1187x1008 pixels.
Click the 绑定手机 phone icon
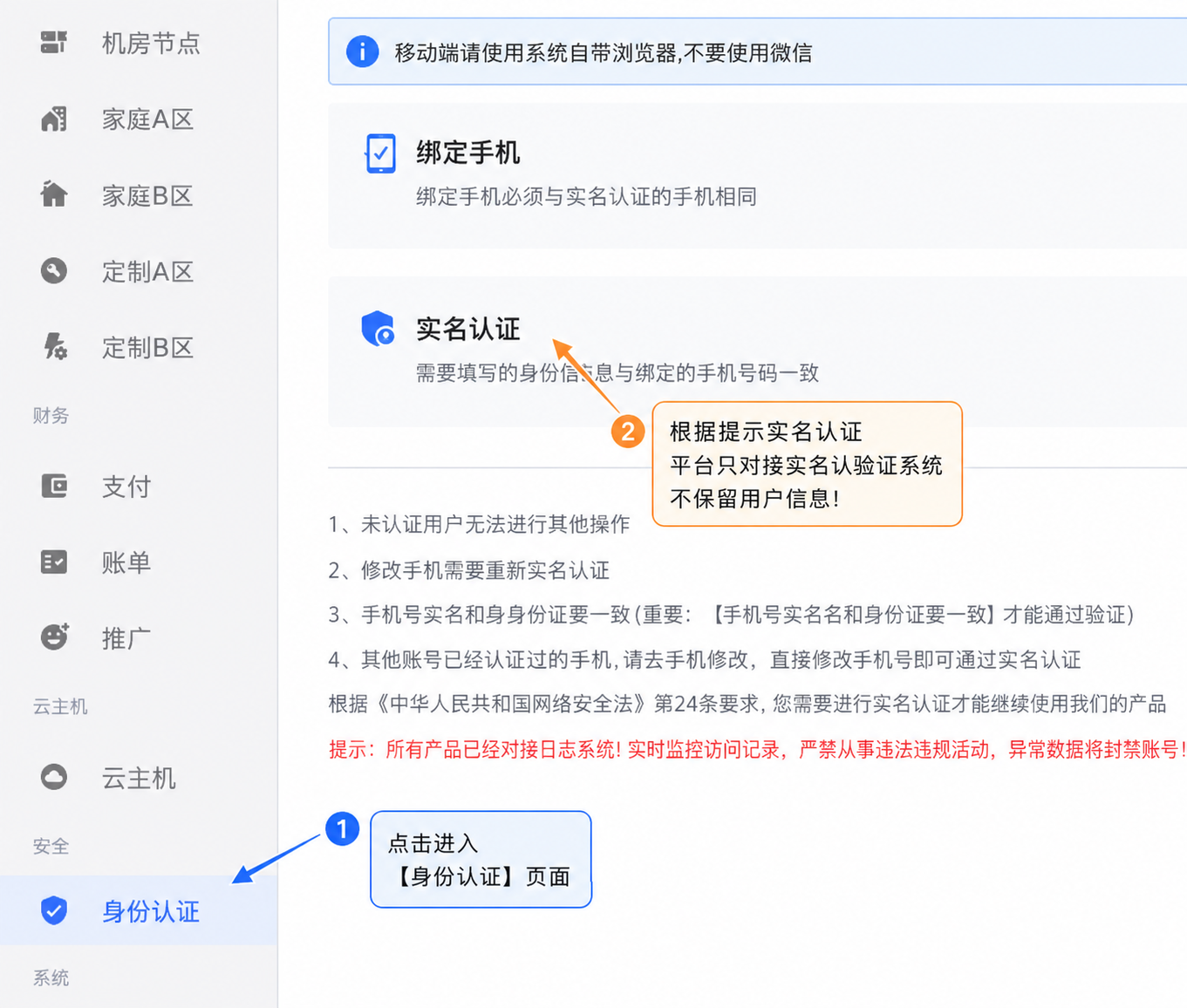(380, 153)
